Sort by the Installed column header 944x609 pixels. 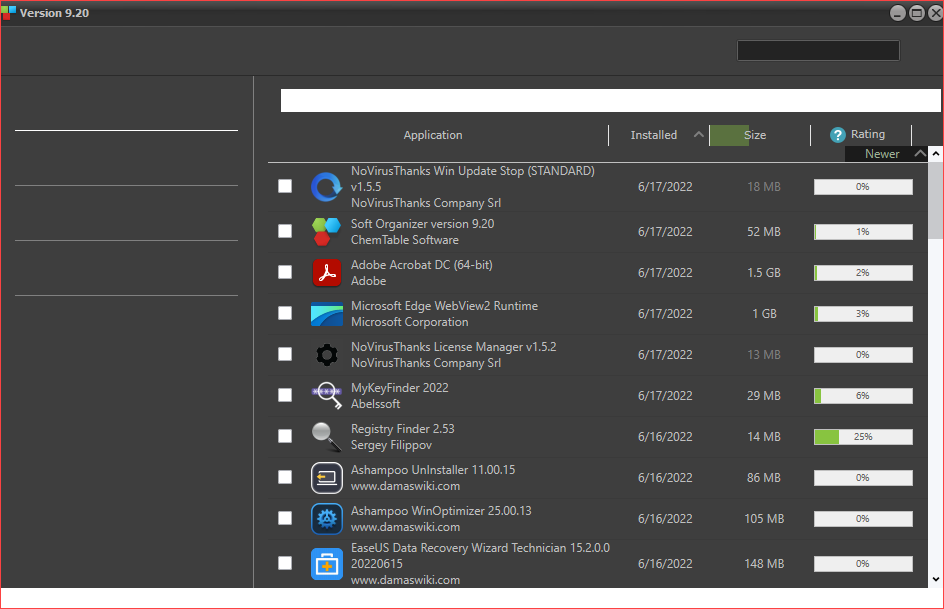[x=654, y=135]
